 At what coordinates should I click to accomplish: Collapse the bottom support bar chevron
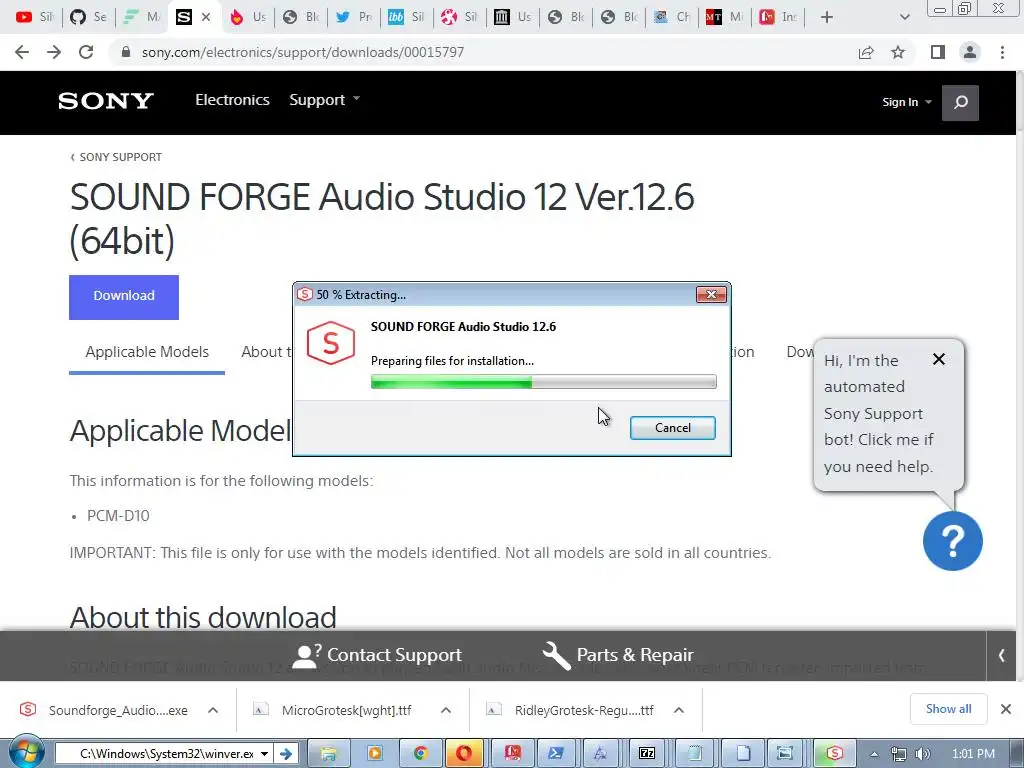[x=1000, y=656]
